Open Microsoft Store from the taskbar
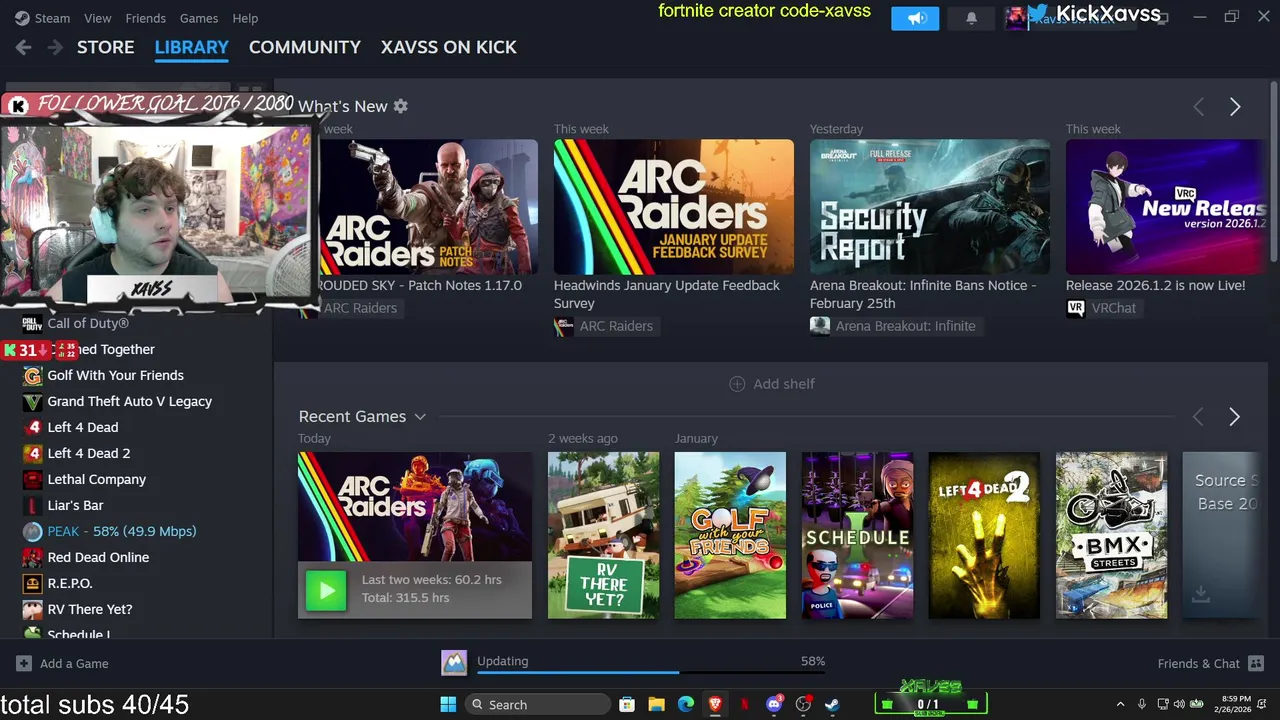Screen dimensions: 1280x720 [627, 704]
